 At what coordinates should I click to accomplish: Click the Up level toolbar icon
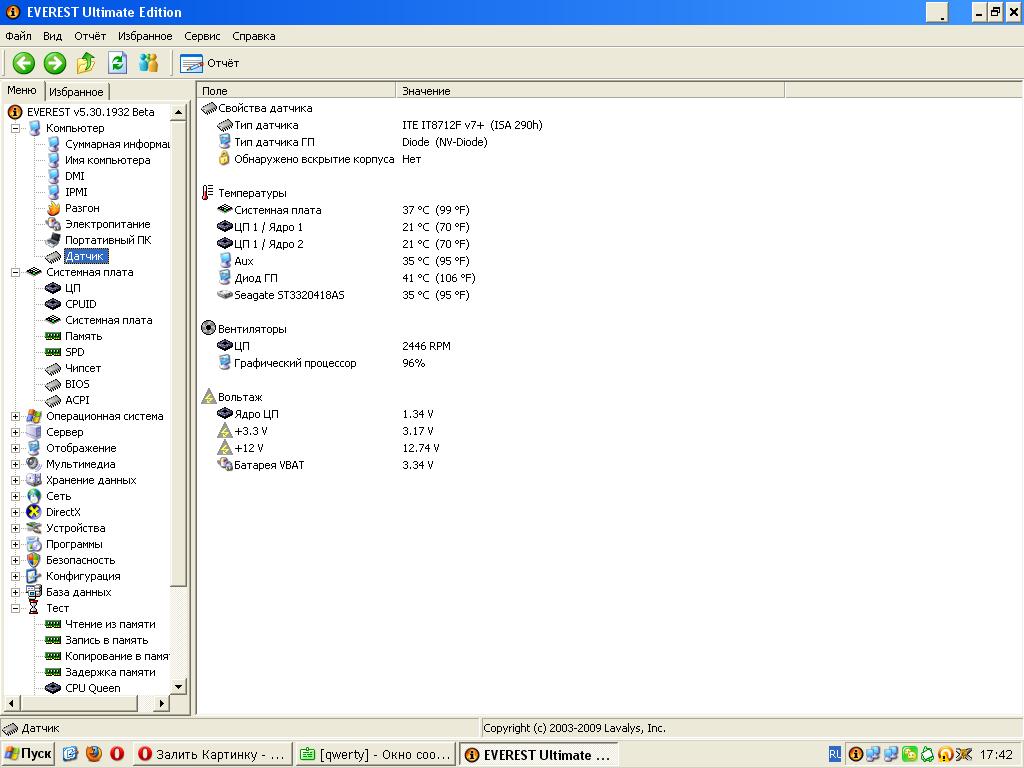click(86, 63)
